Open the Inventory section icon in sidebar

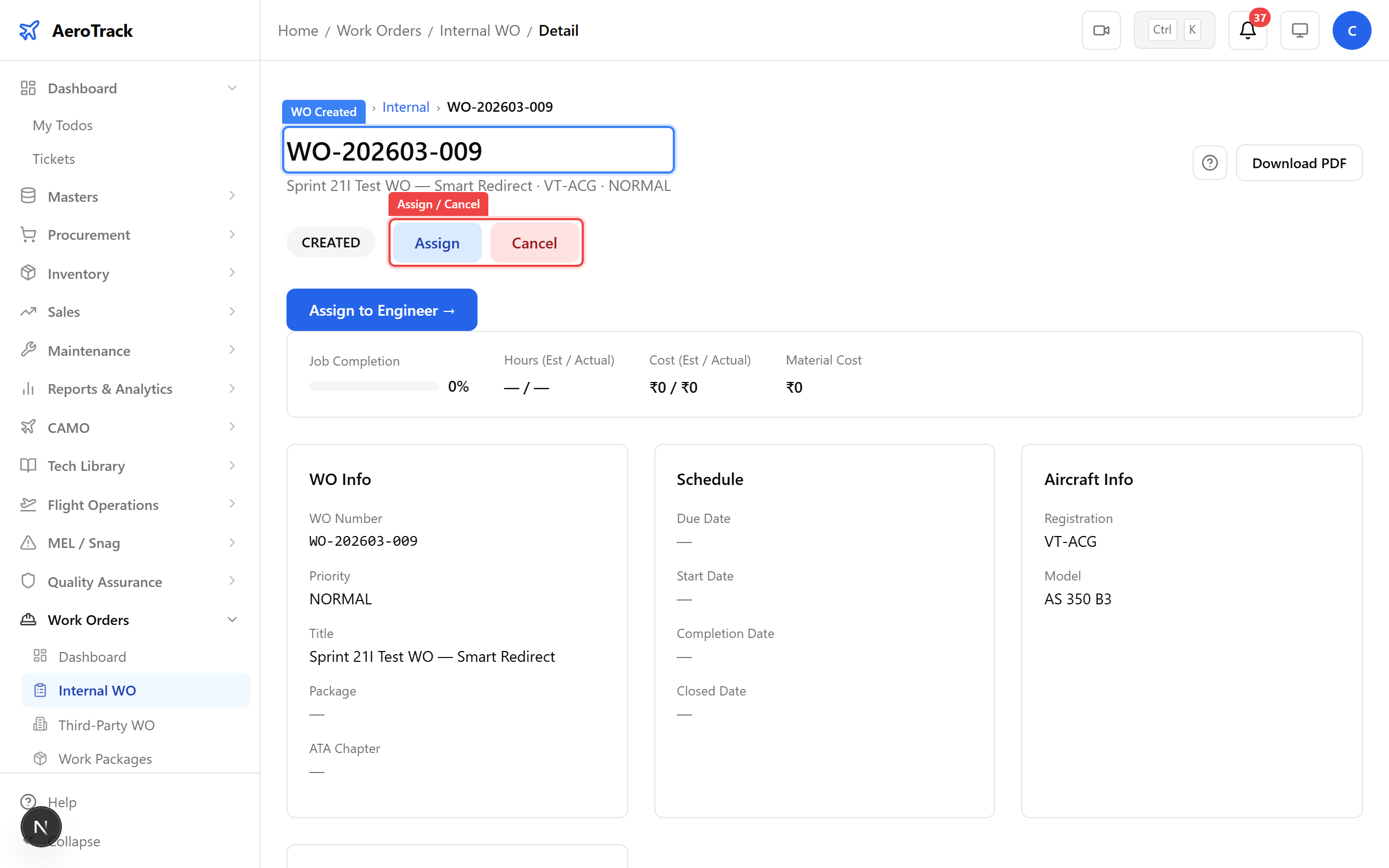[28, 273]
